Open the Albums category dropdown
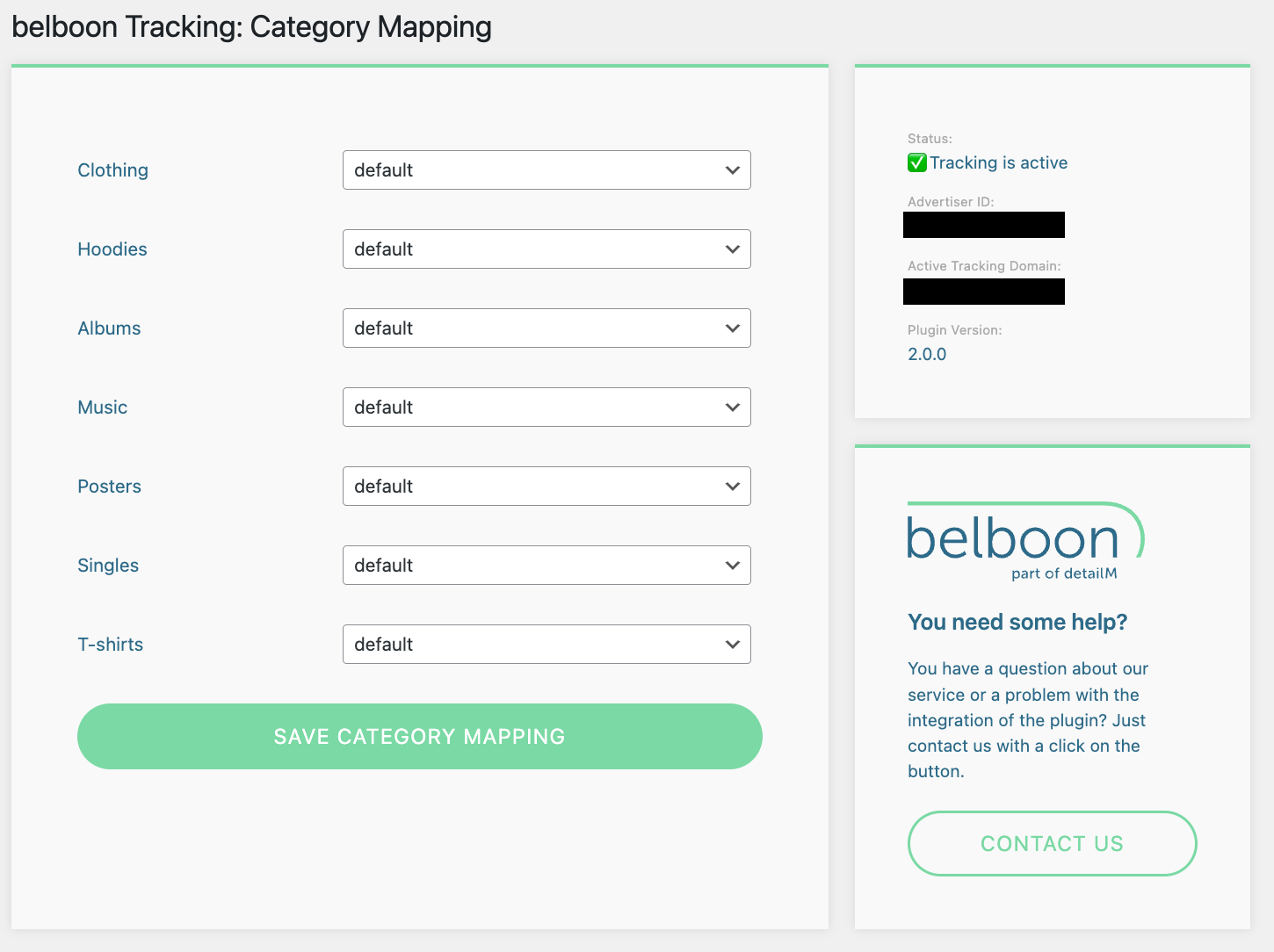Viewport: 1274px width, 952px height. [547, 328]
